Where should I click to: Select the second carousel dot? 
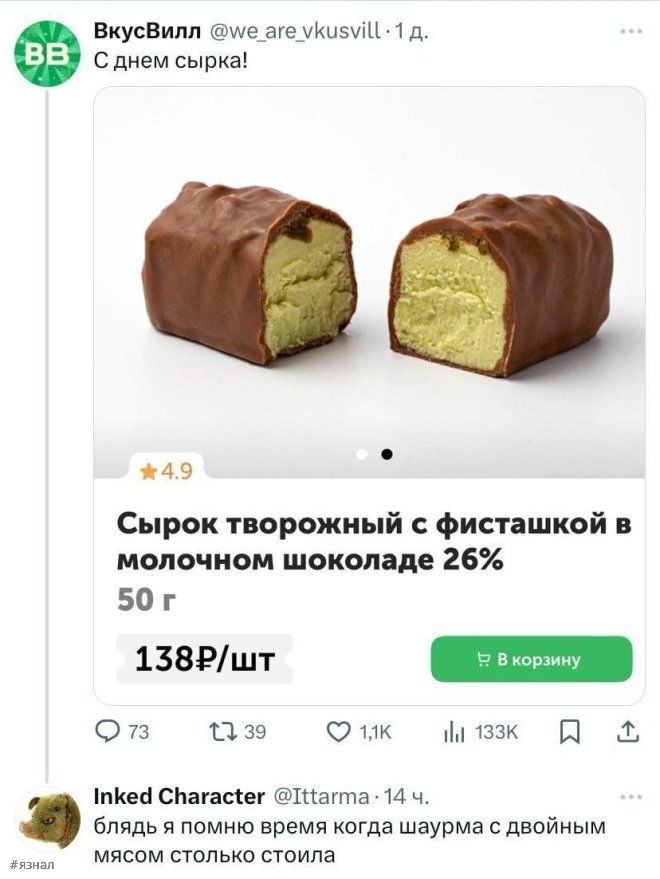[386, 453]
